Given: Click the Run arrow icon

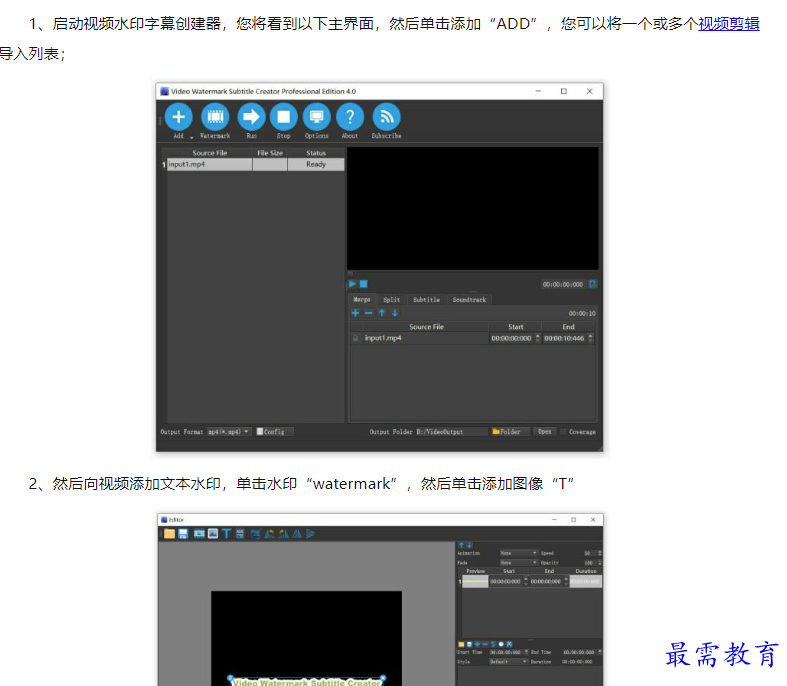Looking at the screenshot, I should tap(251, 117).
